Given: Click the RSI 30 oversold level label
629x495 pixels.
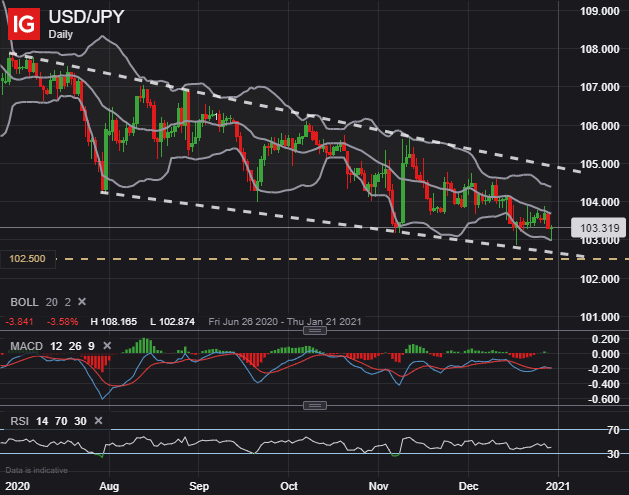Looking at the screenshot, I should tap(613, 454).
